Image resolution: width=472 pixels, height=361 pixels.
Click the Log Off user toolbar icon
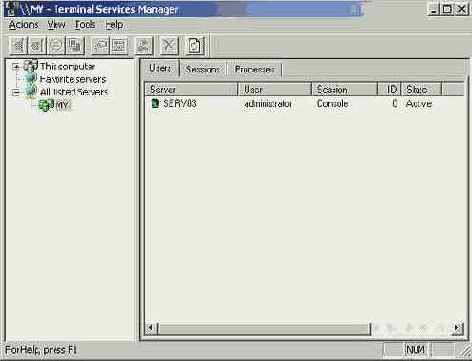click(x=144, y=45)
